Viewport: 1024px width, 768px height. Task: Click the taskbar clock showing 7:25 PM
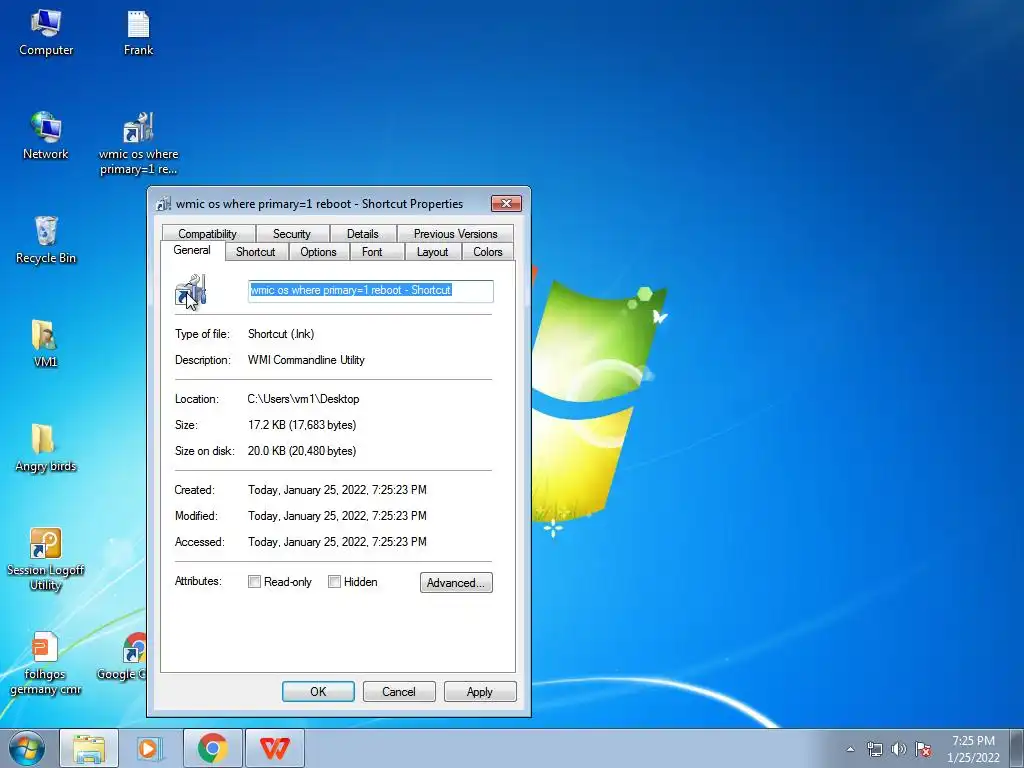pyautogui.click(x=973, y=749)
